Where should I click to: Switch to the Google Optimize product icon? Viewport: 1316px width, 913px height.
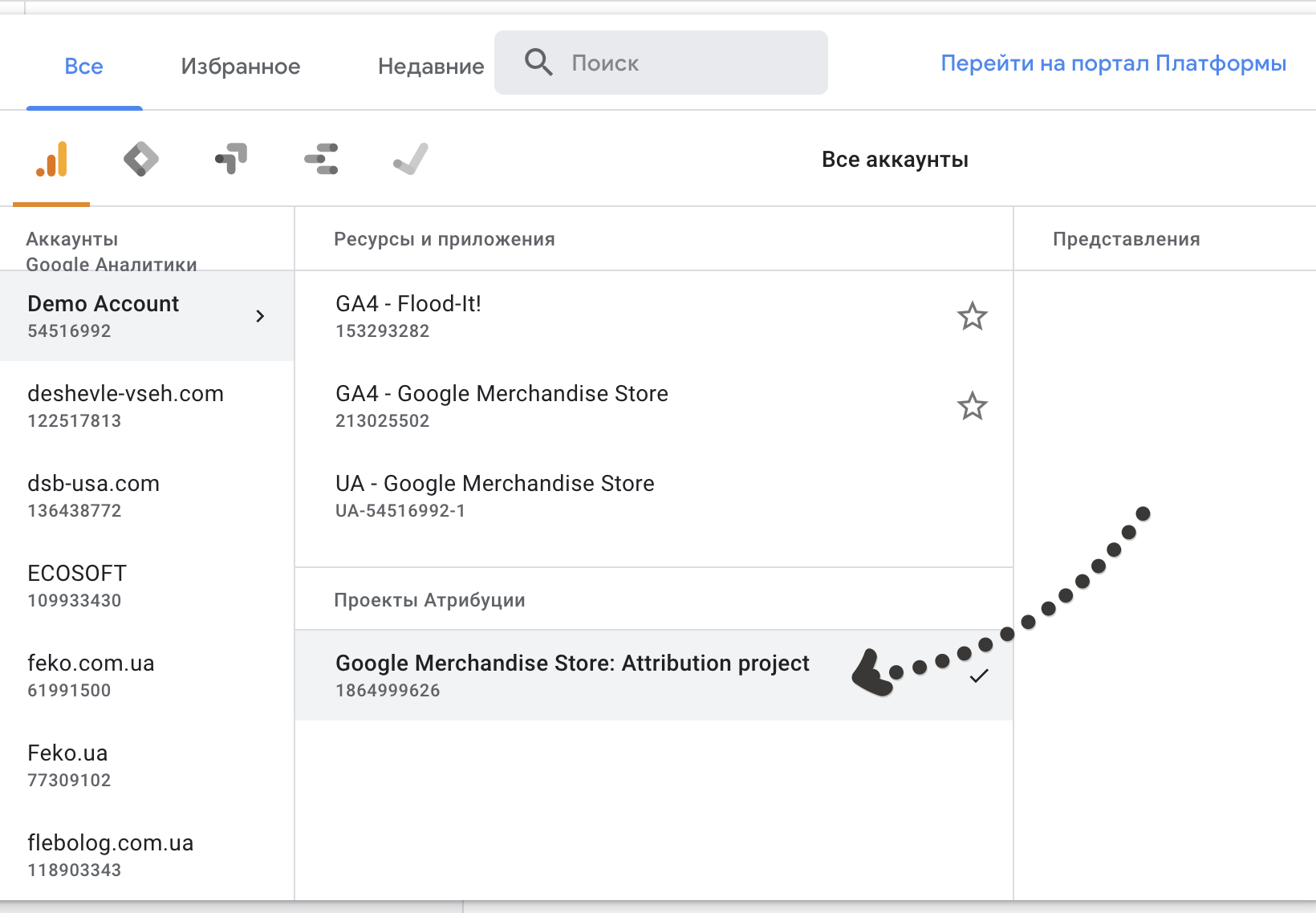231,159
